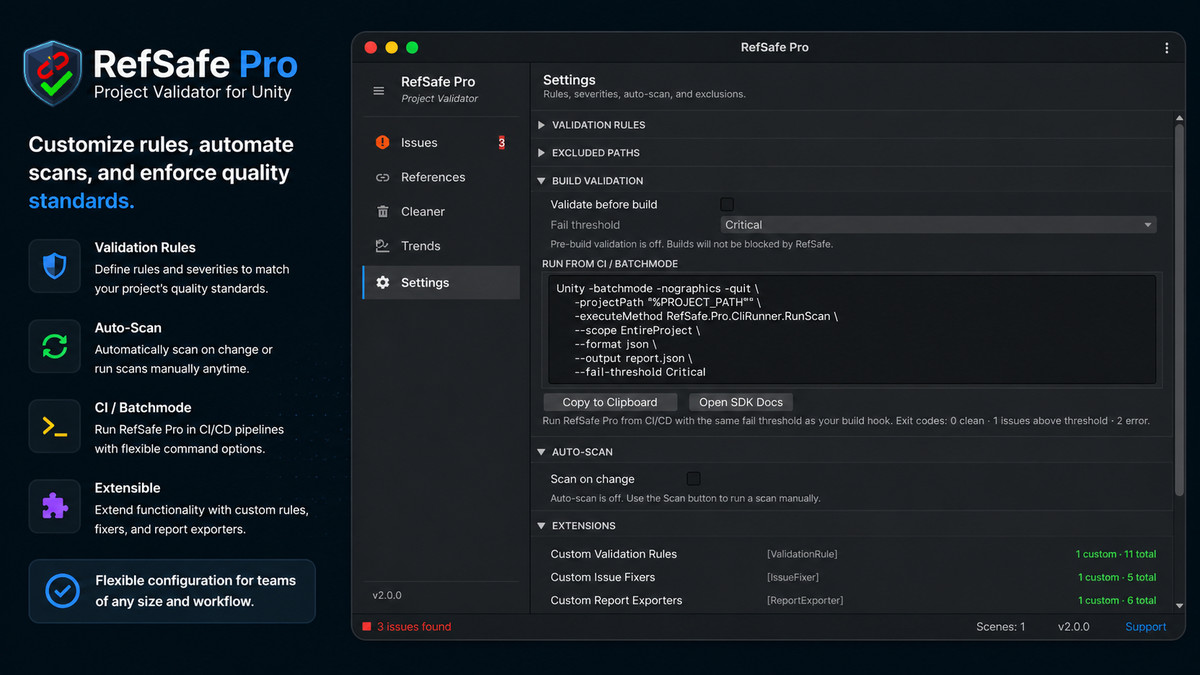Viewport: 1200px width, 675px height.
Task: Click the [ValidationRule] tag text
Action: pyautogui.click(x=802, y=554)
